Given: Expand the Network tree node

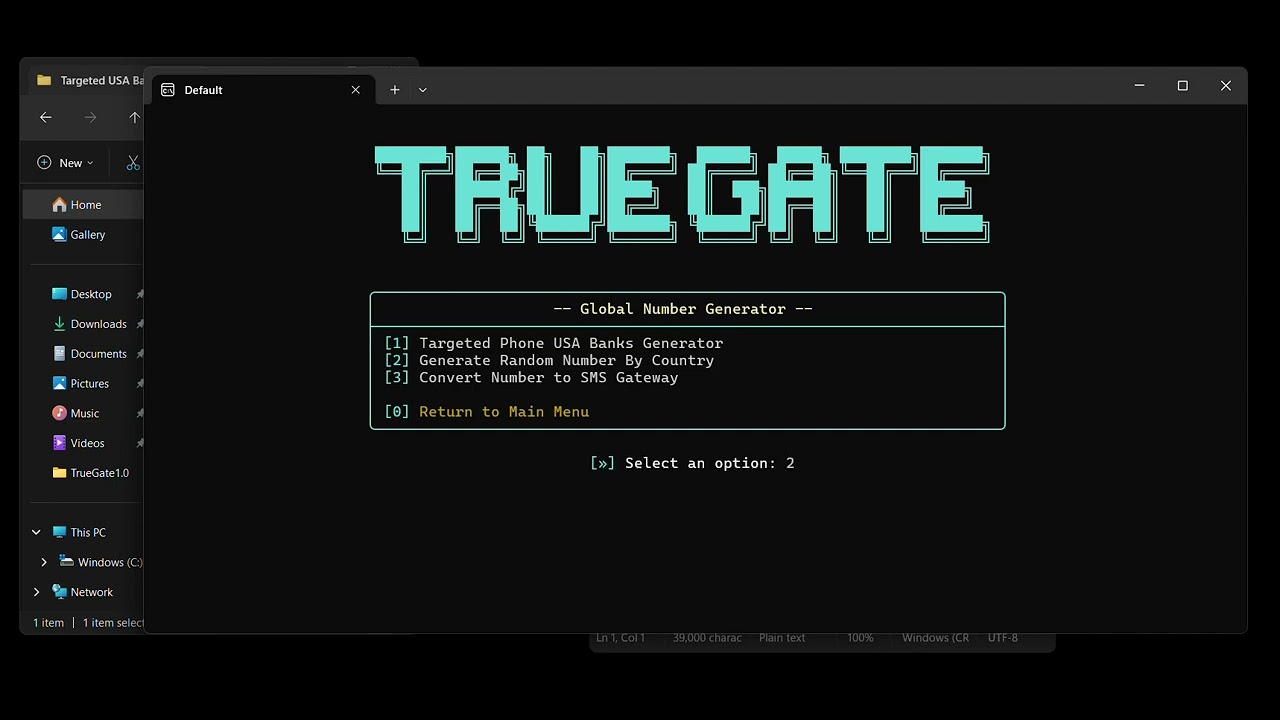Looking at the screenshot, I should [x=37, y=592].
